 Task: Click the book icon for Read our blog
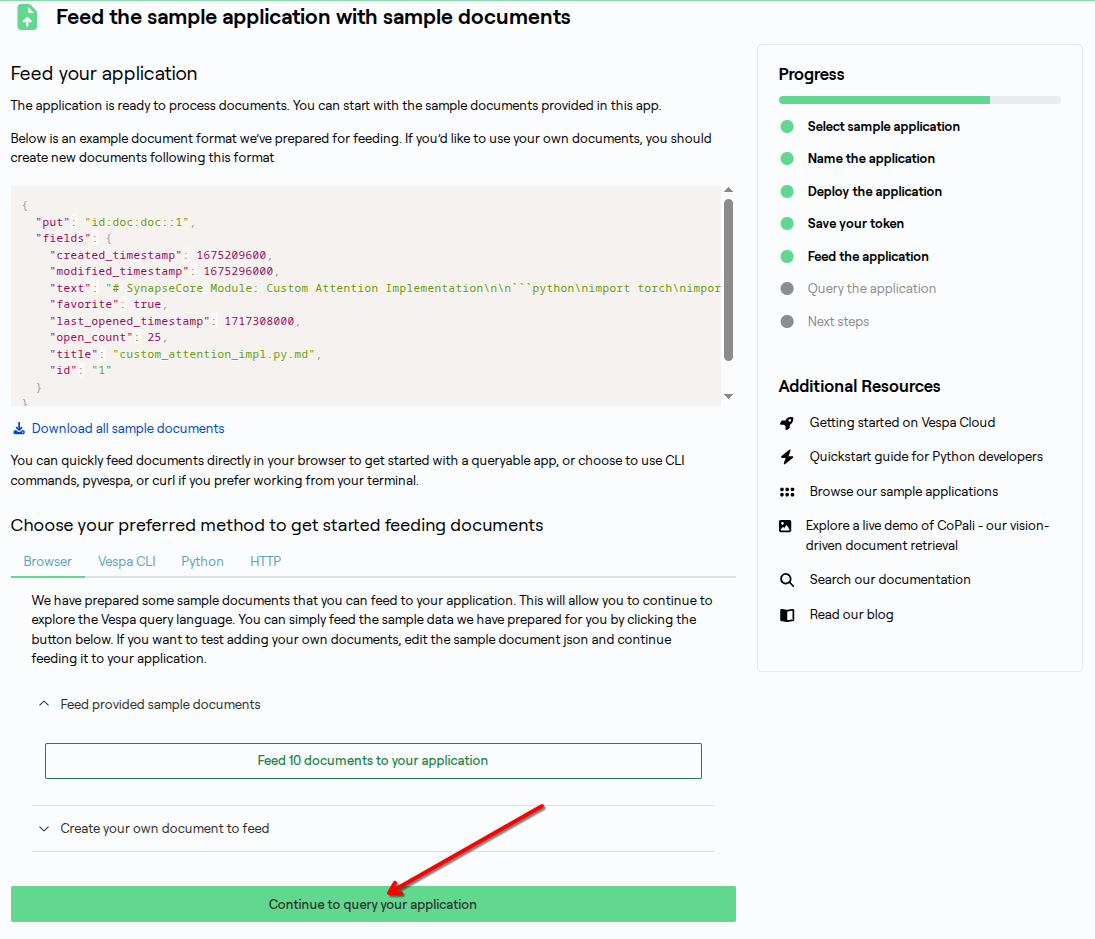[x=787, y=615]
